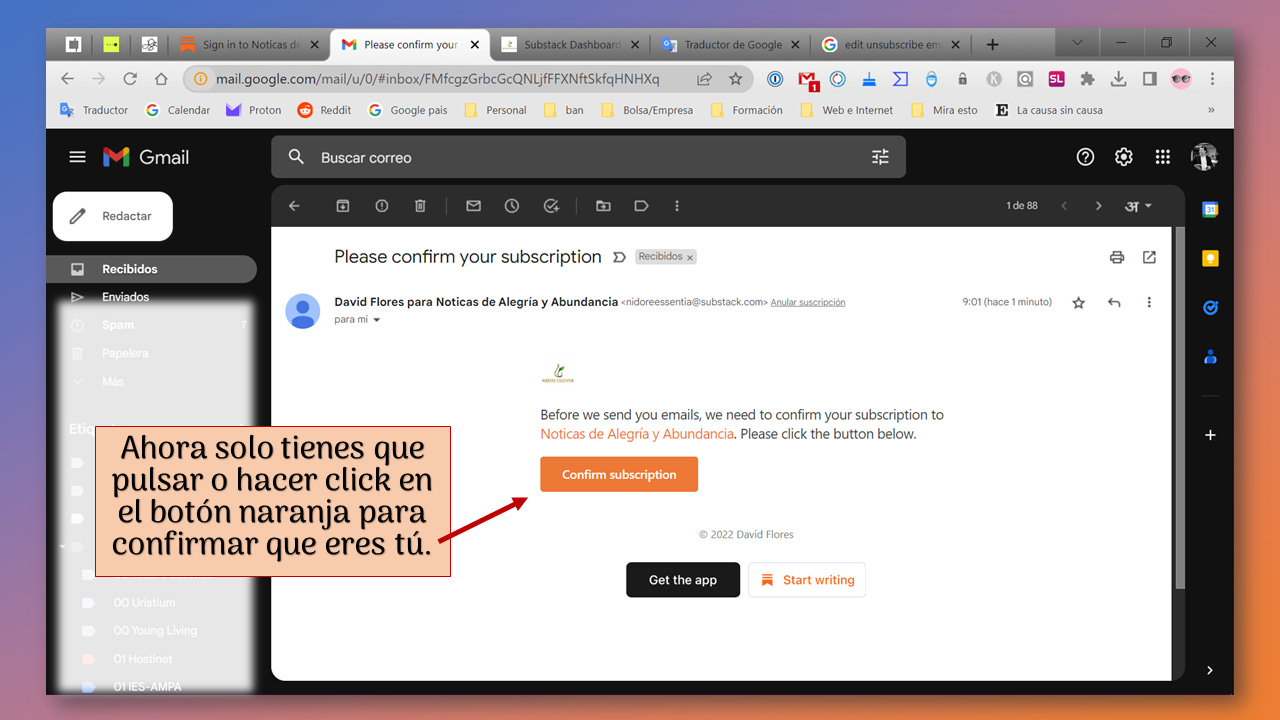The width and height of the screenshot is (1280, 720).
Task: Open input tools language dropdown
Action: 1138,206
